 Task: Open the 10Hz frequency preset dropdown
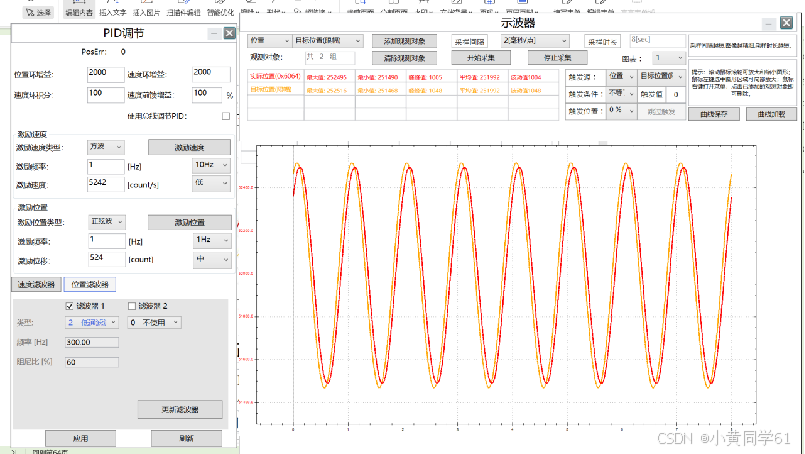click(x=211, y=165)
